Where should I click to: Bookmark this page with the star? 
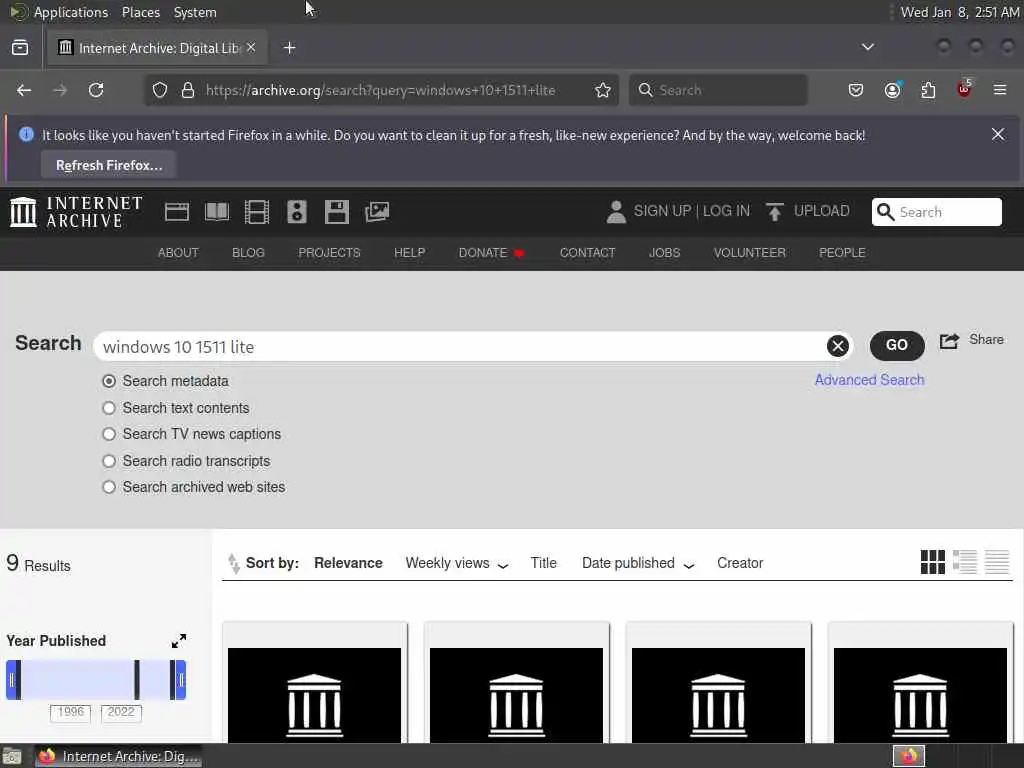pos(603,90)
